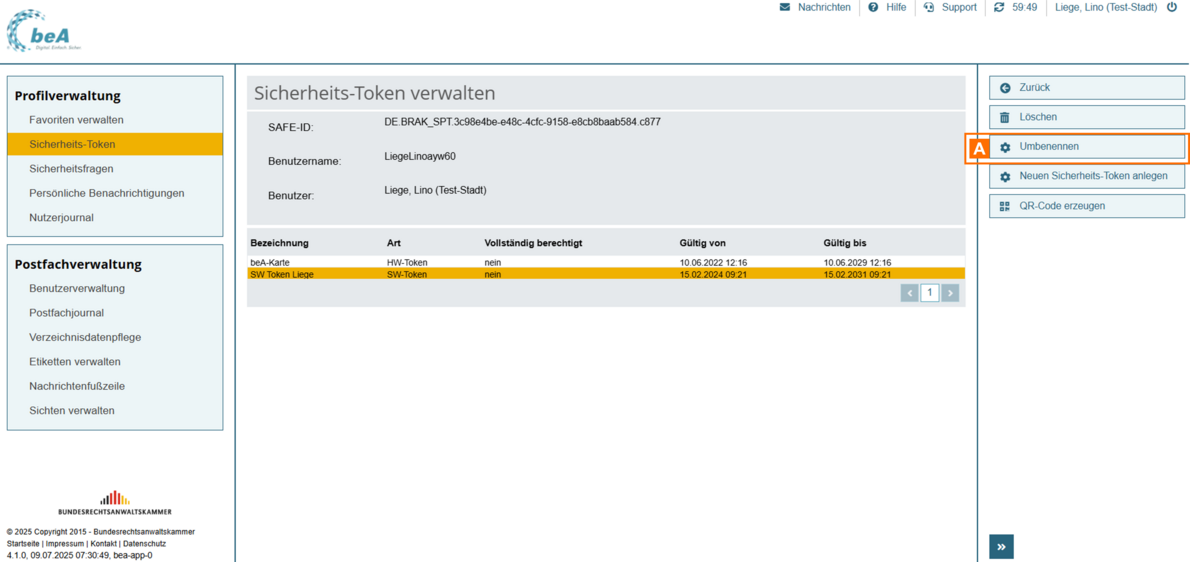The image size is (1190, 562).
Task: Select Favoriten verwalten menu entry
Action: (x=76, y=120)
